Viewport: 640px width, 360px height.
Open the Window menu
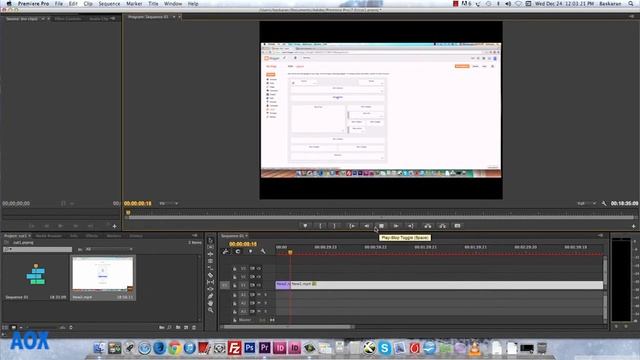[x=173, y=4]
